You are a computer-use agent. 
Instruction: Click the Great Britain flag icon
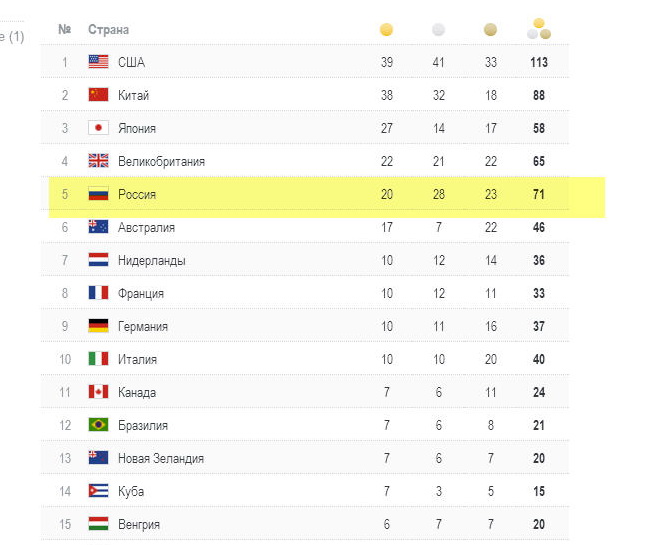click(x=98, y=161)
